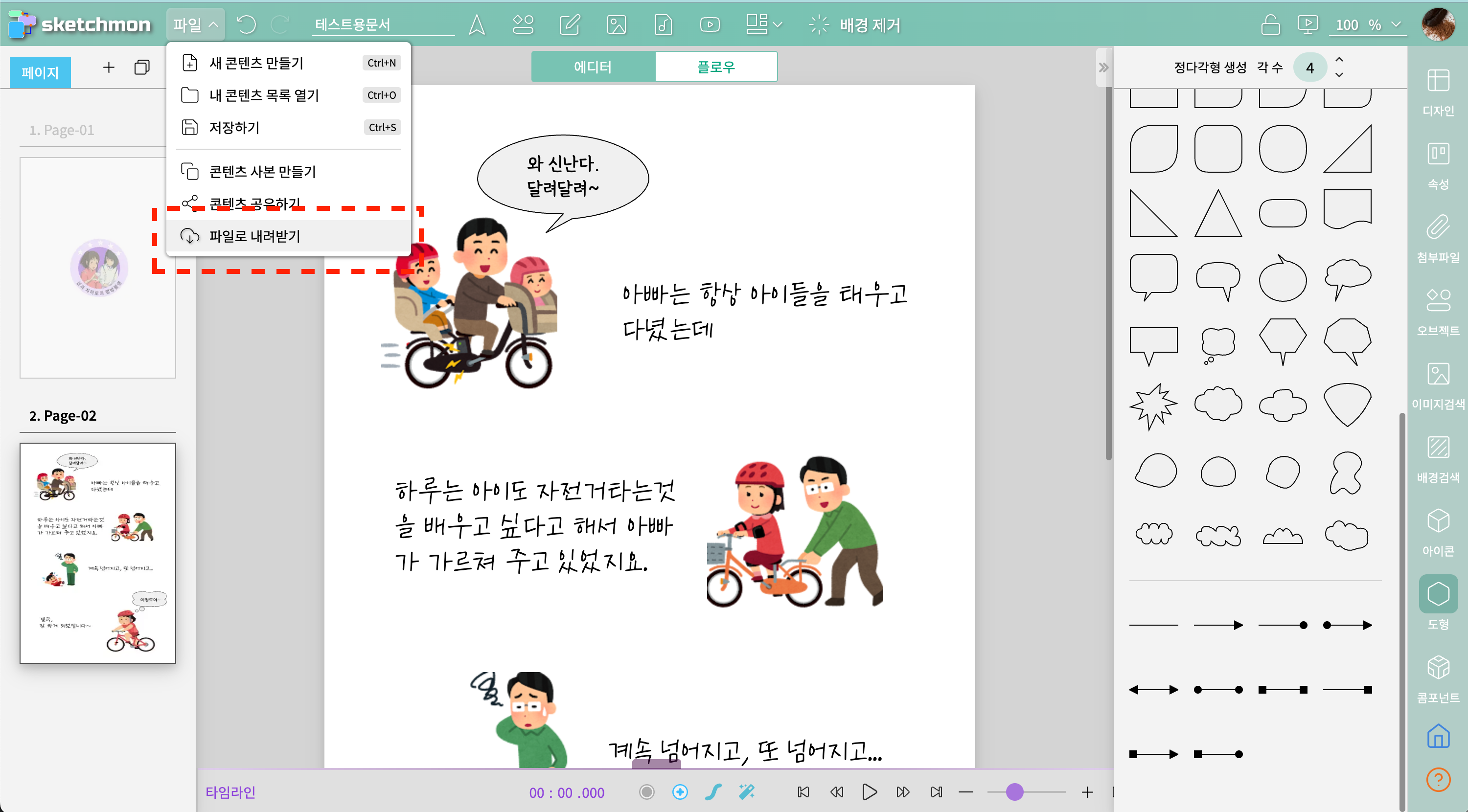Click the music file icon in toolbar

pyautogui.click(x=663, y=24)
